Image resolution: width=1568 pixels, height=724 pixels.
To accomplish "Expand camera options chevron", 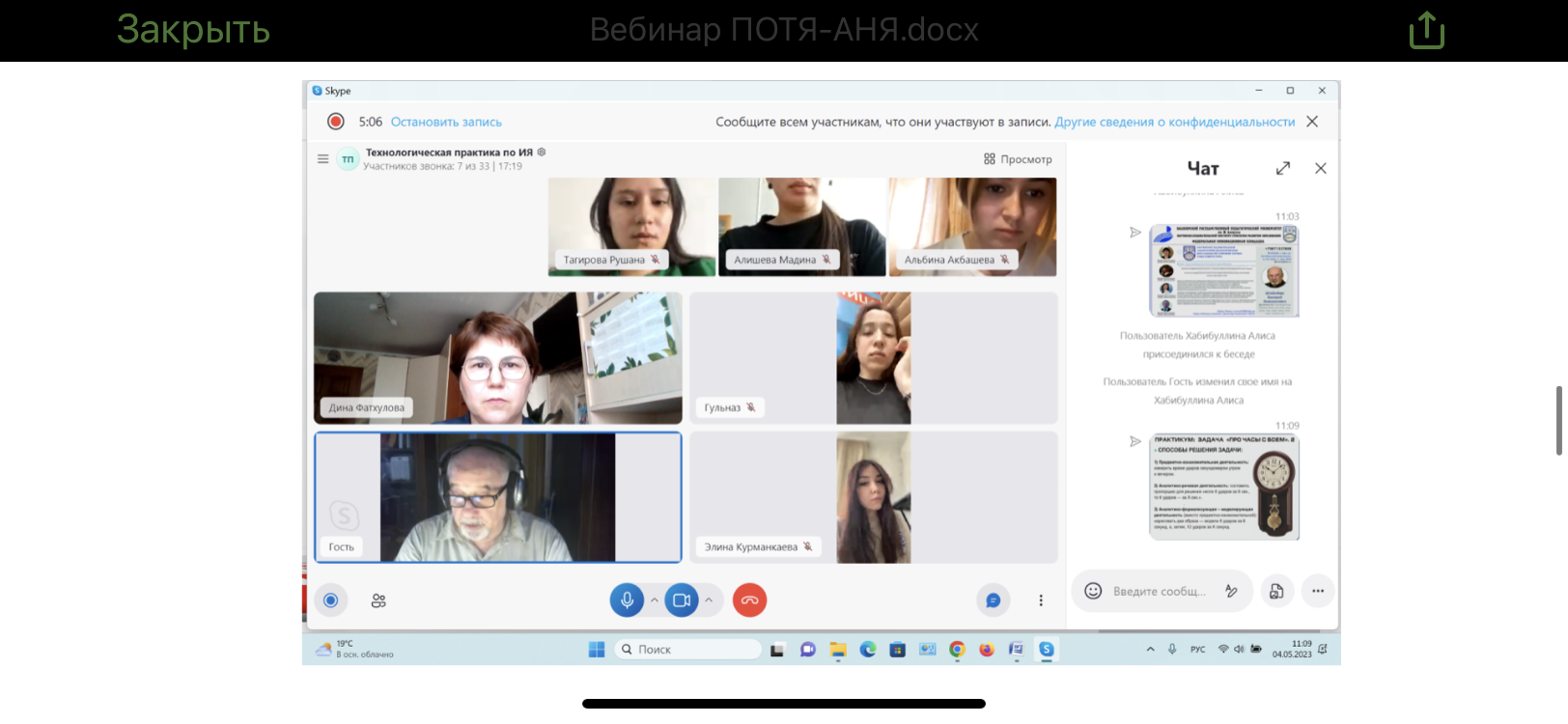I will click(x=709, y=600).
